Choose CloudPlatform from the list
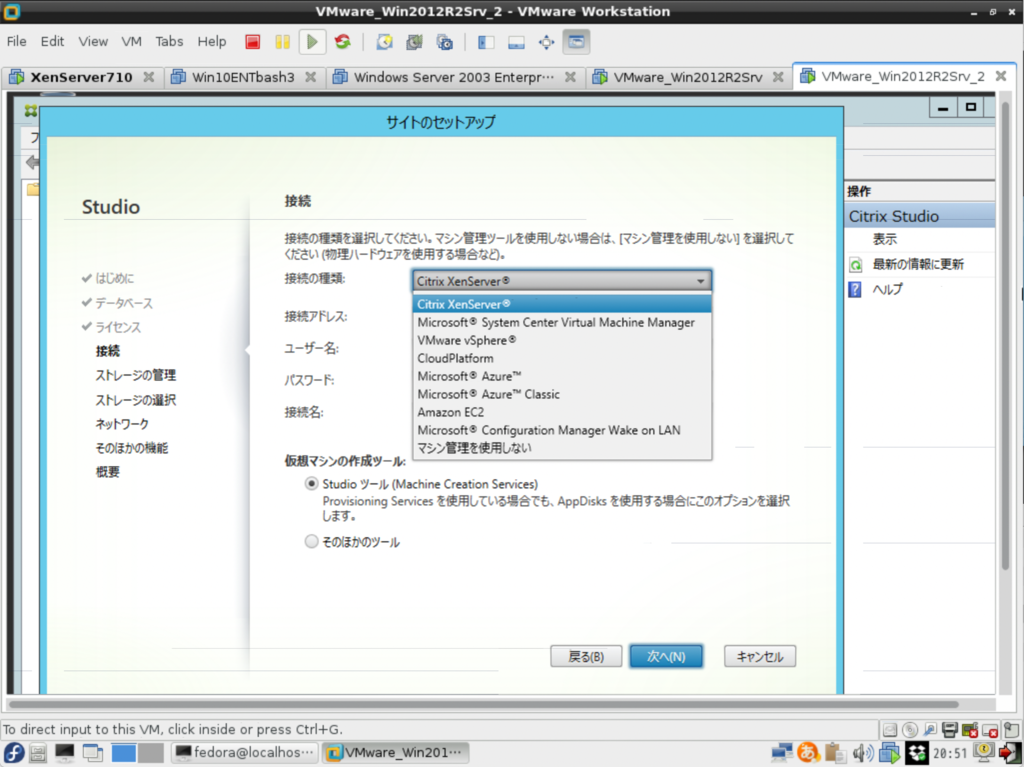1024x767 pixels. click(x=562, y=358)
